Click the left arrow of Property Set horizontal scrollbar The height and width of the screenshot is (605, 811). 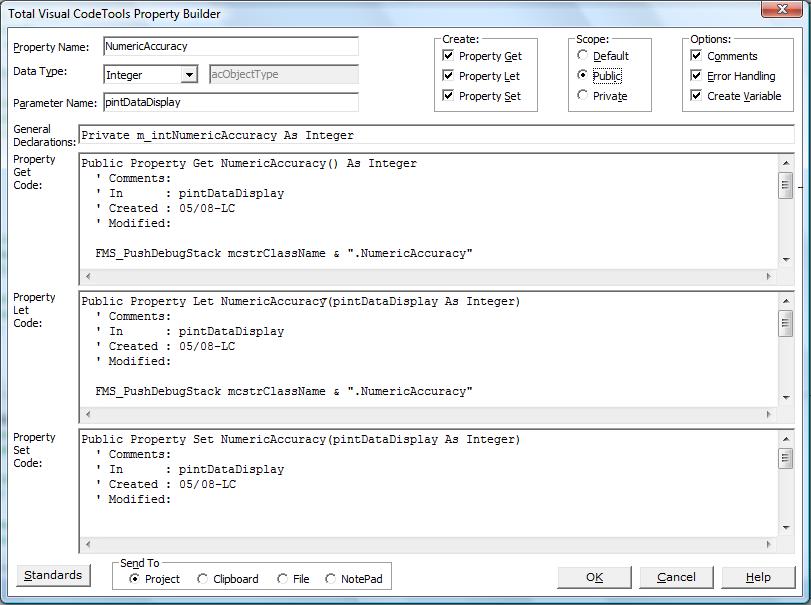[88, 544]
